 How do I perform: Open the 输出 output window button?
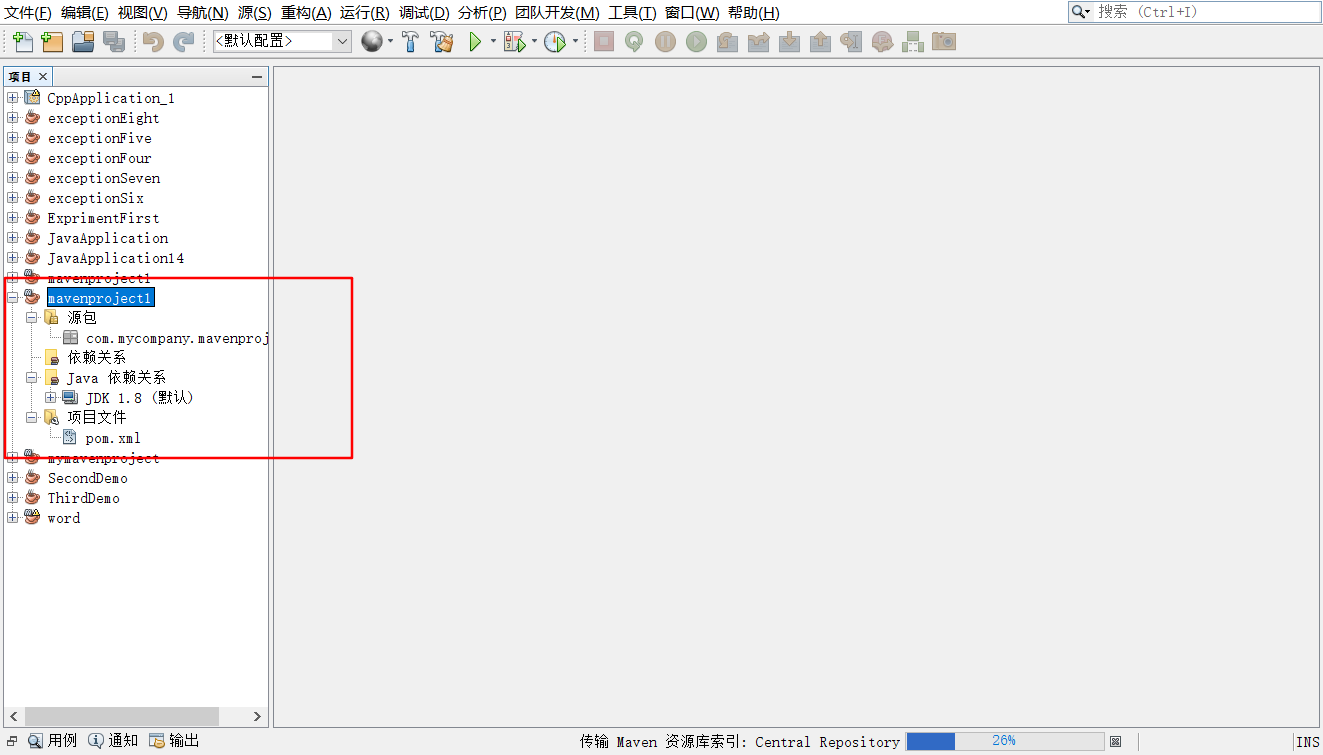[174, 741]
